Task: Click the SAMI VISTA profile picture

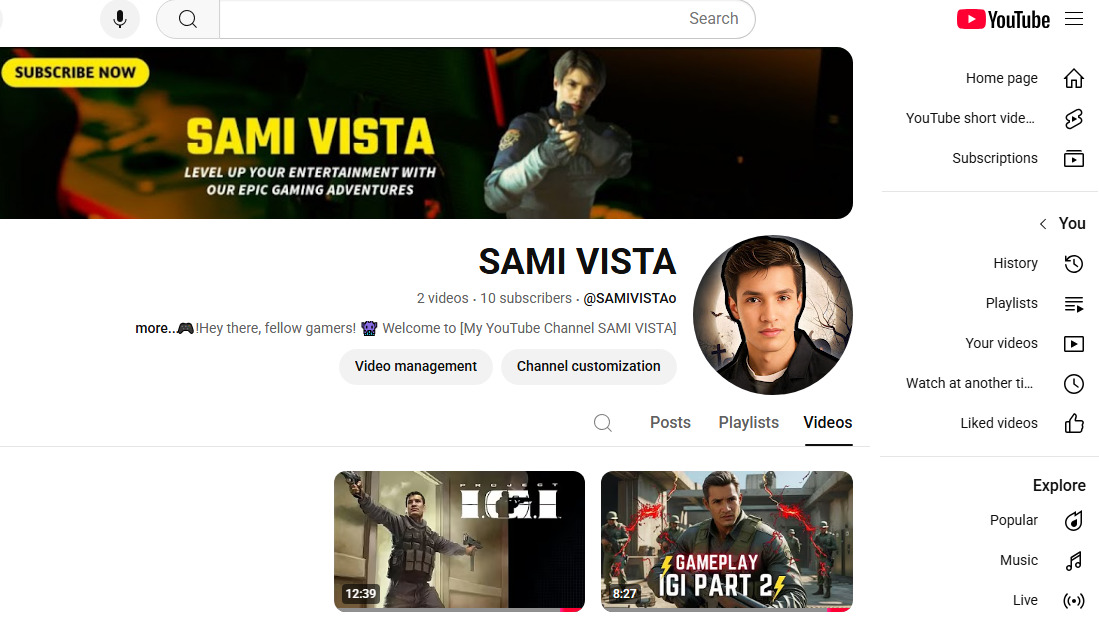Action: (x=772, y=317)
